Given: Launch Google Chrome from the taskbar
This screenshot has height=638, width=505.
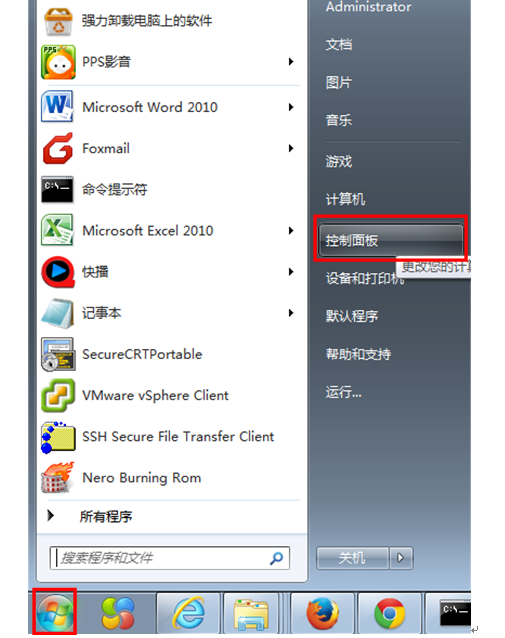Looking at the screenshot, I should (x=389, y=613).
